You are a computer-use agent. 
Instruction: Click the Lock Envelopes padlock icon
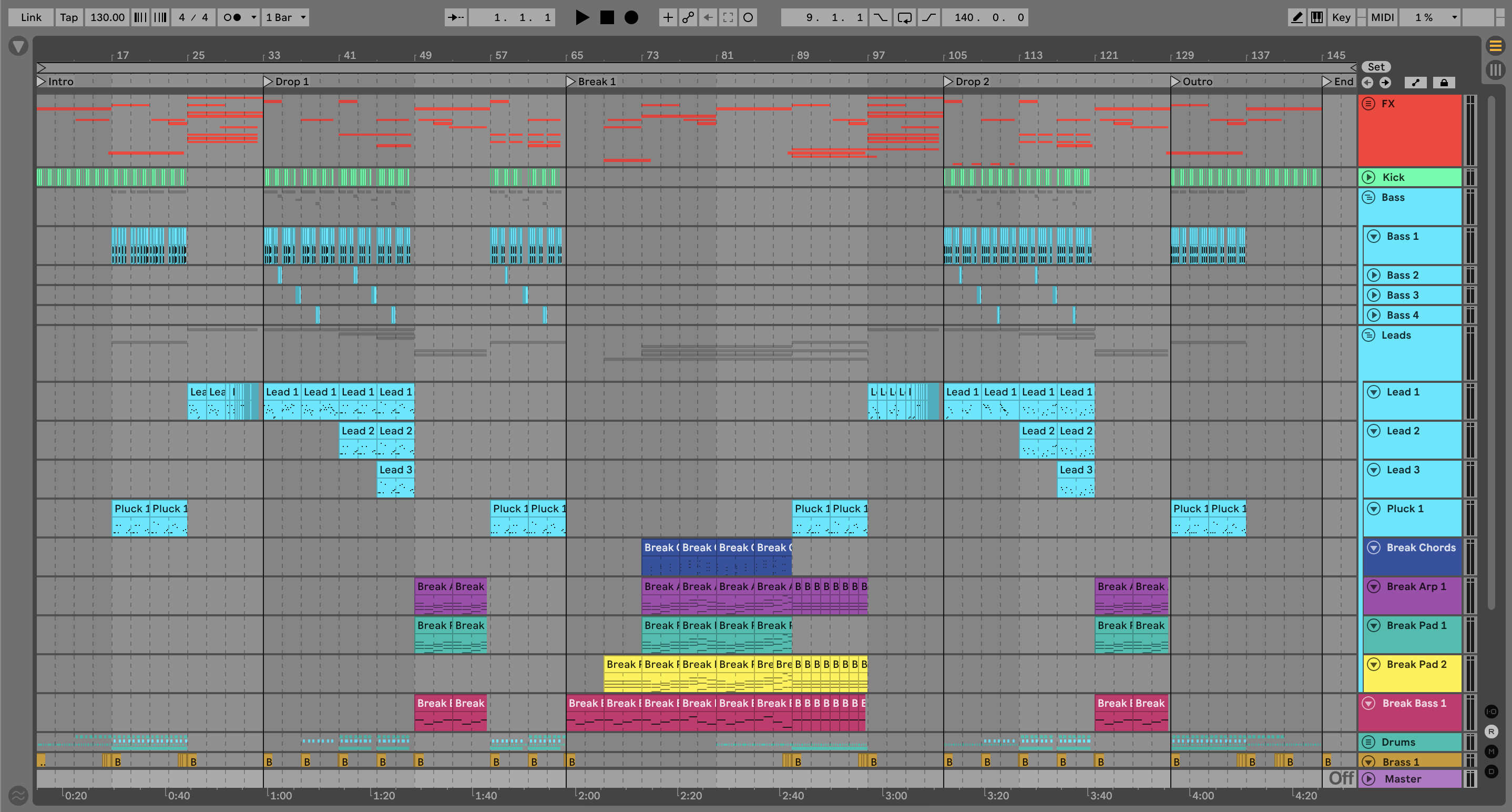[1444, 83]
